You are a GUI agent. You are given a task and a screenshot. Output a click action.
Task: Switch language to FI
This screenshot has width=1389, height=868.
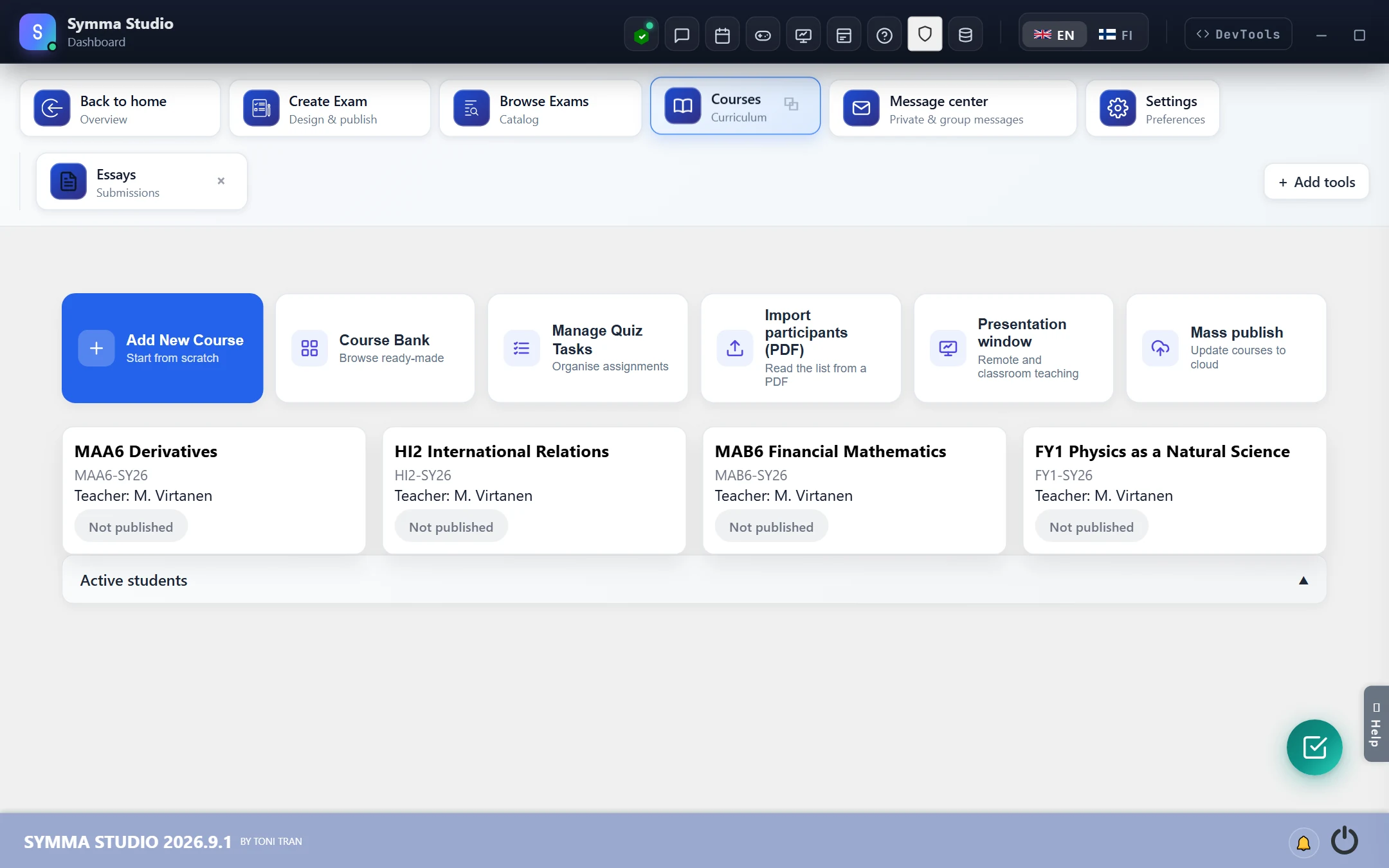(x=1115, y=35)
